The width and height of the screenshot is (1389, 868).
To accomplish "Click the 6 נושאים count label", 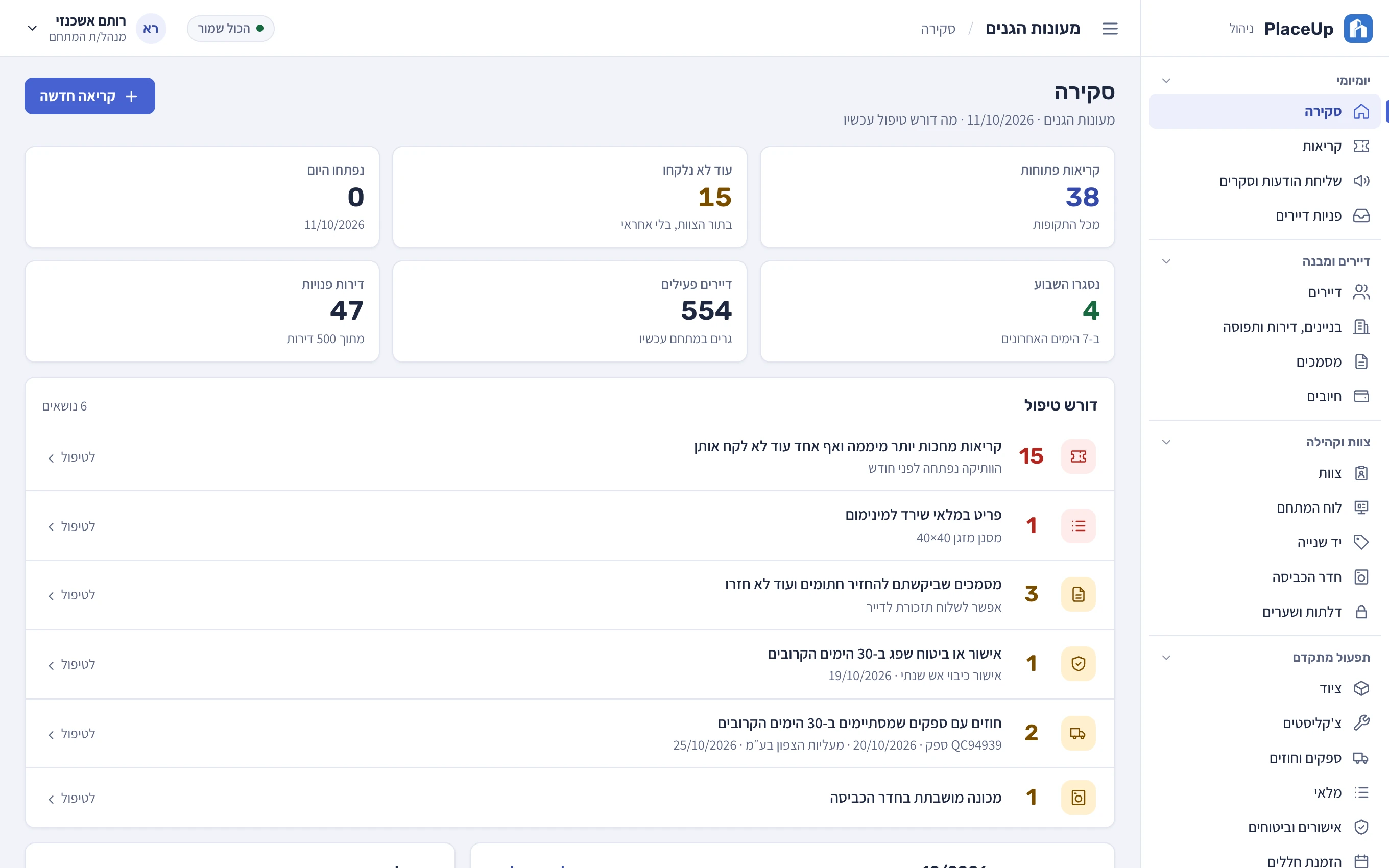I will point(64,406).
